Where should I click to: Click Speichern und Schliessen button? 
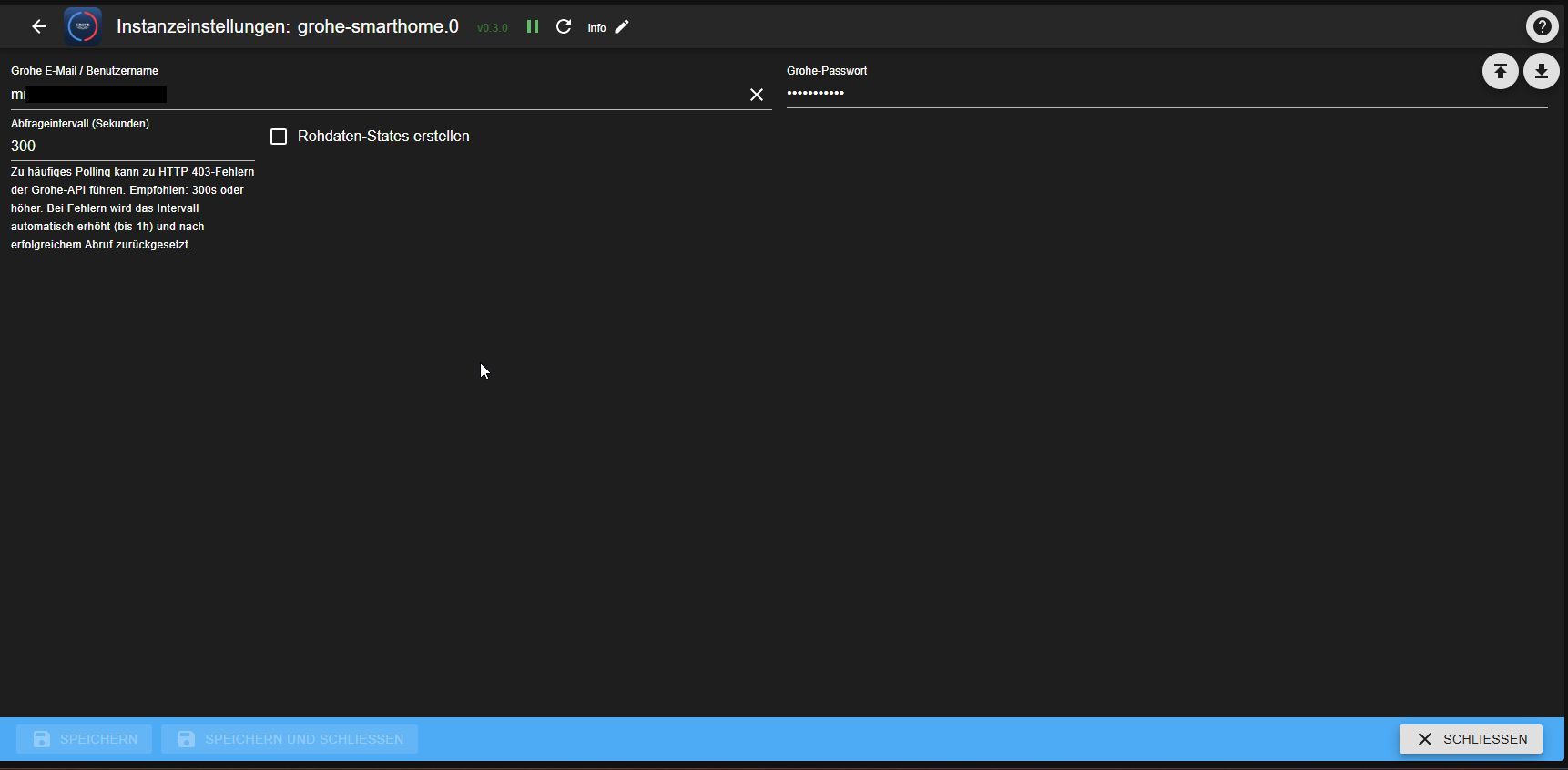click(290, 739)
